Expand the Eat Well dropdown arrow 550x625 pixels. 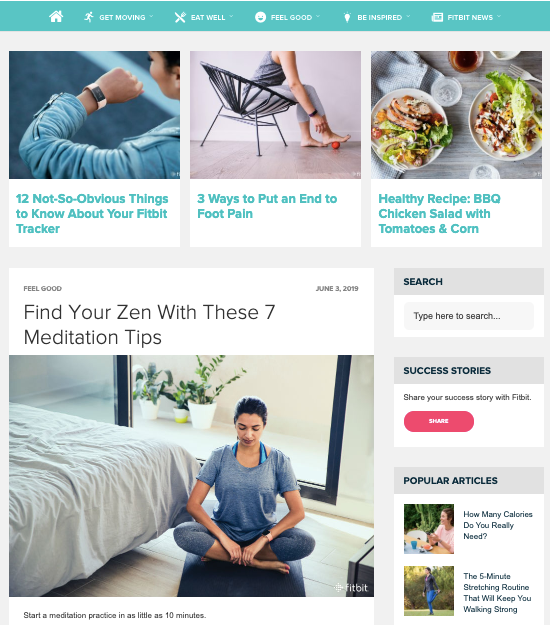(x=231, y=17)
